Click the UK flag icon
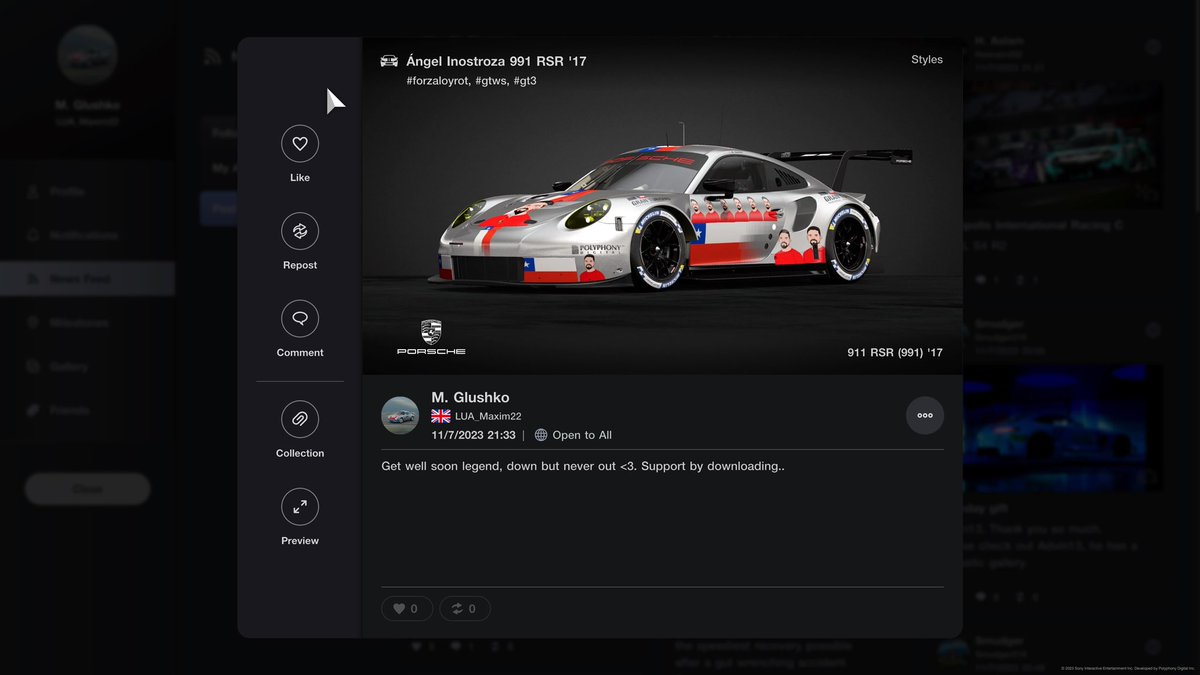This screenshot has height=675, width=1200. (441, 416)
